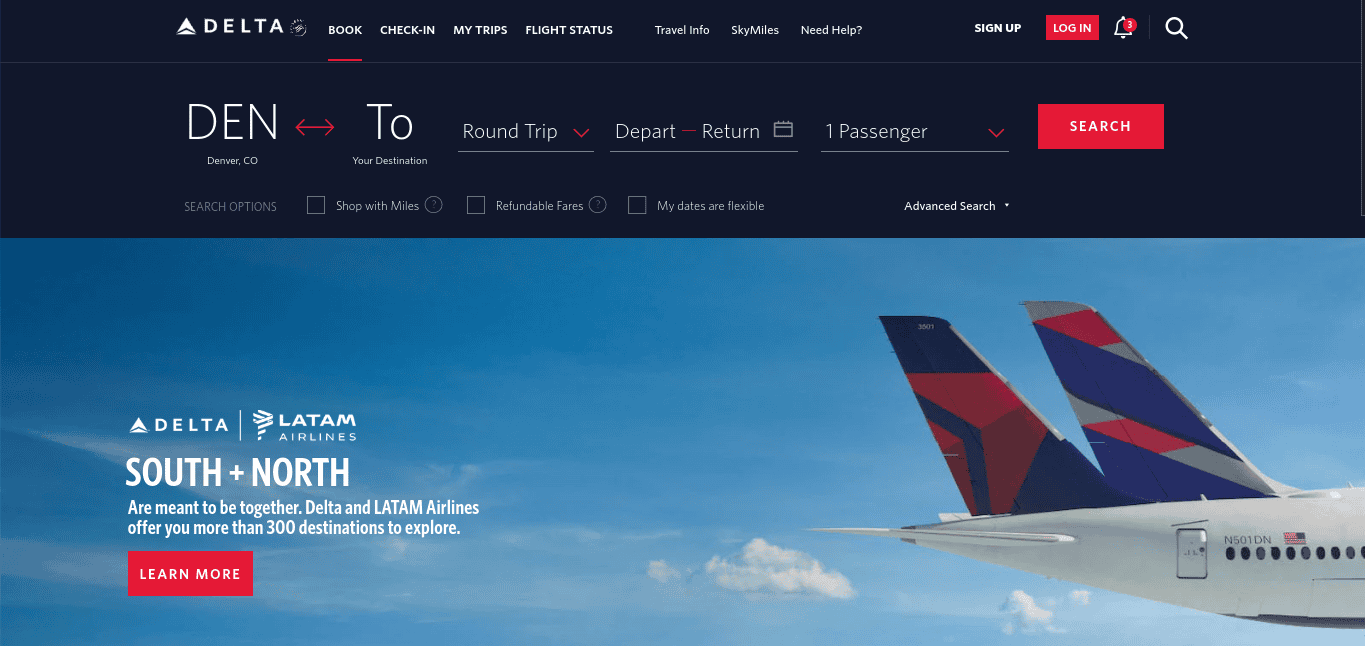Go to the Delta logo homepage
This screenshot has height=646, width=1365.
point(241,28)
